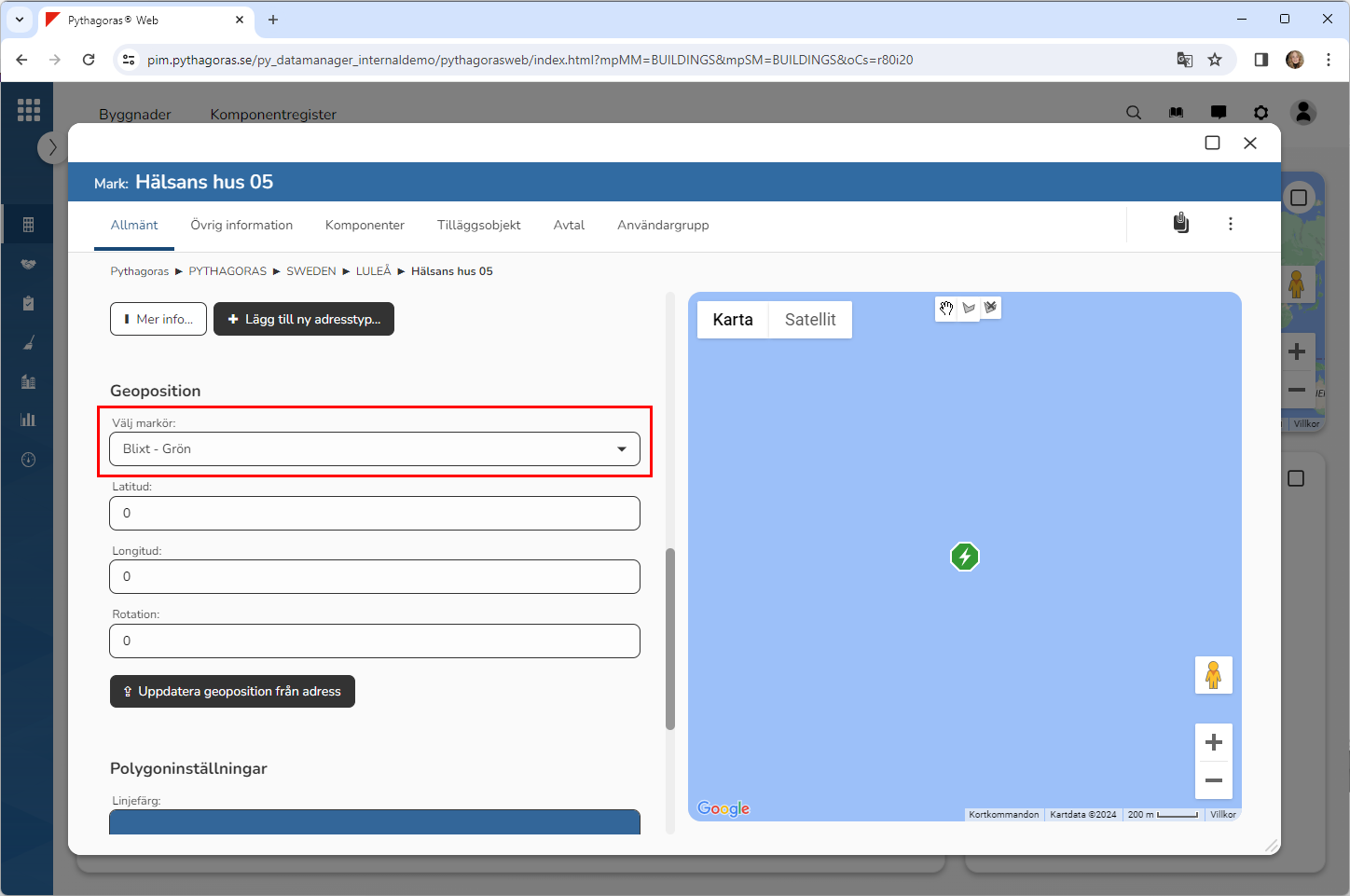The height and width of the screenshot is (896, 1350).
Task: Click the delete polygon tool on map
Action: coord(990,308)
